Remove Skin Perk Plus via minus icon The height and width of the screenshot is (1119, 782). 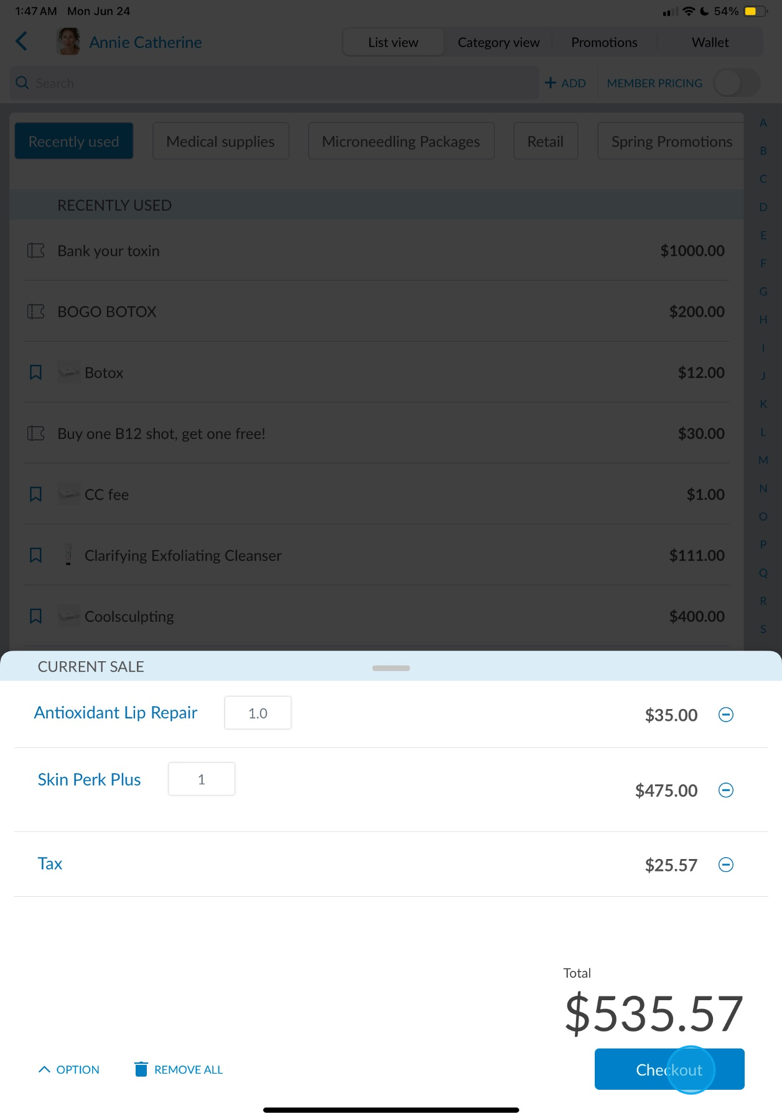coord(726,790)
